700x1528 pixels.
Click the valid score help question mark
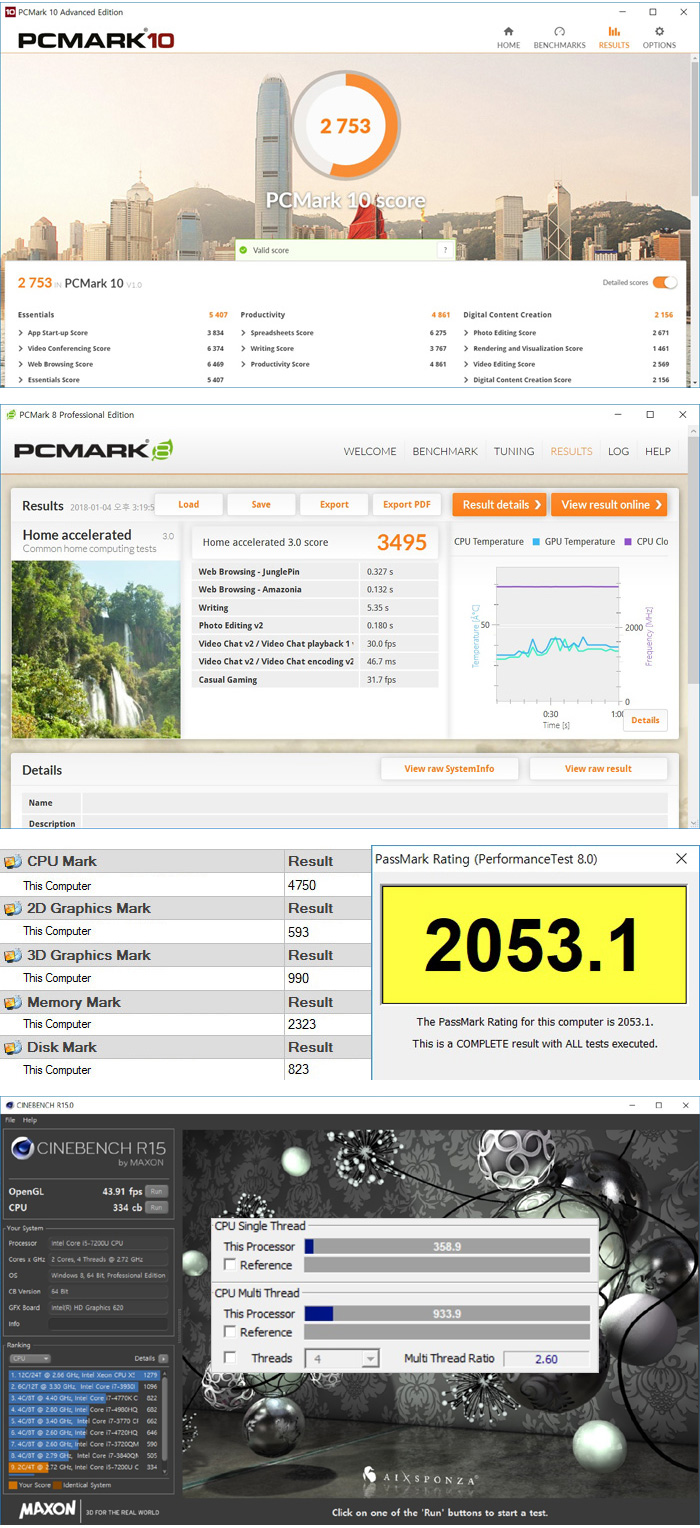445,250
